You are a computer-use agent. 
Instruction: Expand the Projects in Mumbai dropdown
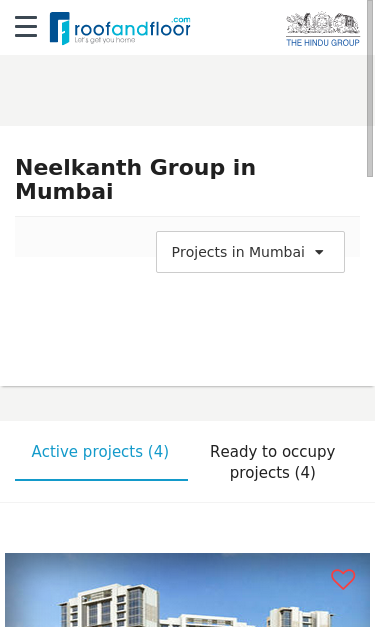(250, 252)
